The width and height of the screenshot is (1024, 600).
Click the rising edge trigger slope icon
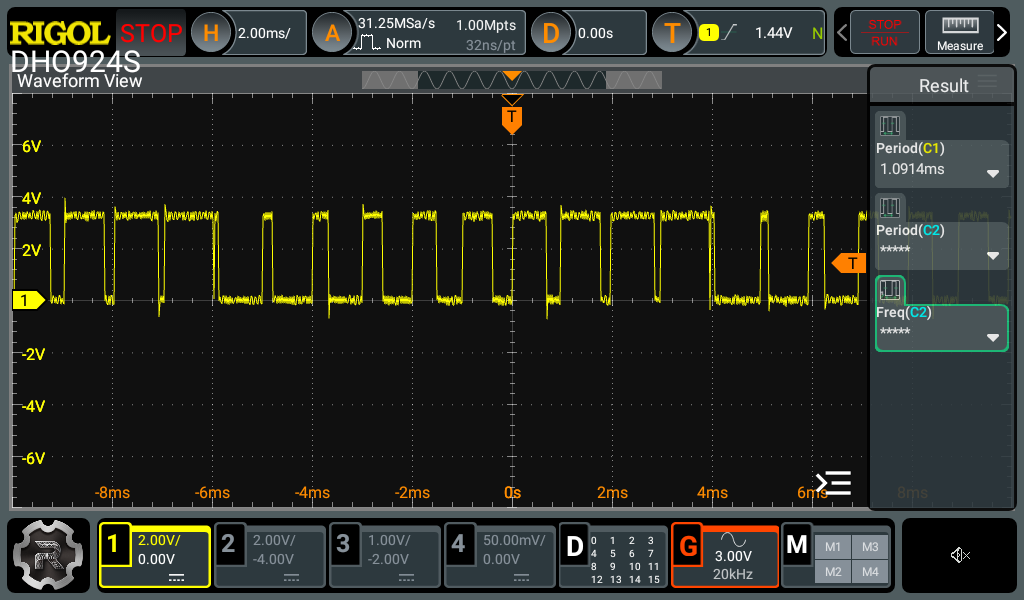point(730,32)
